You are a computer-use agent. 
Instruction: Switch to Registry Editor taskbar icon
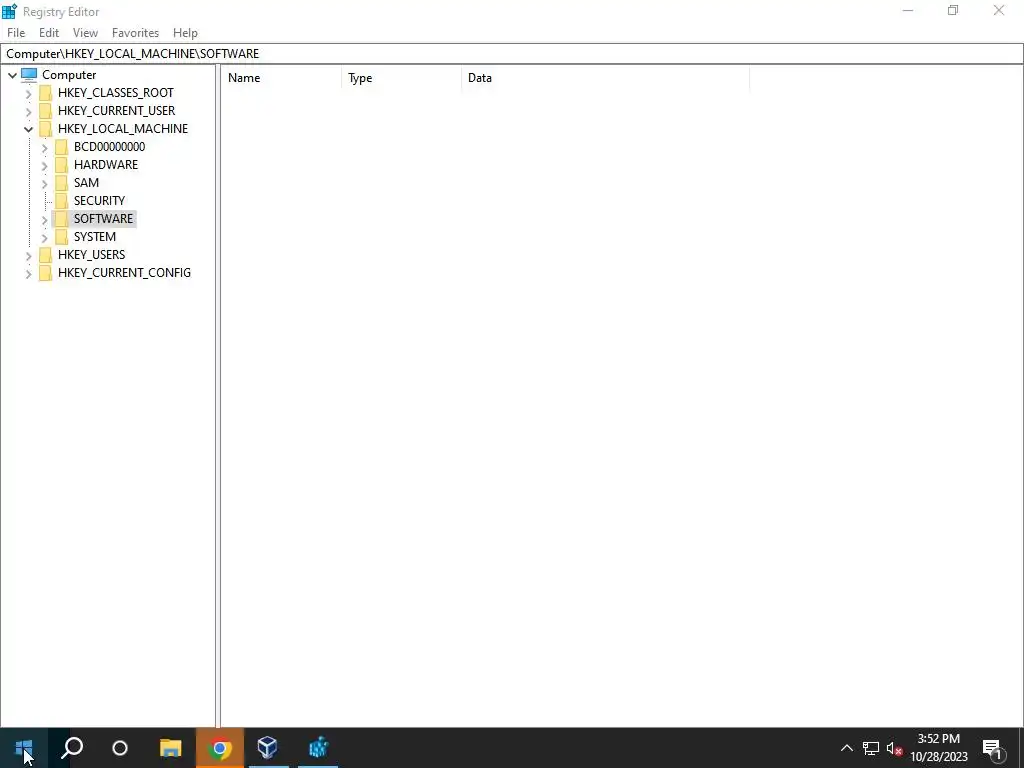click(318, 748)
